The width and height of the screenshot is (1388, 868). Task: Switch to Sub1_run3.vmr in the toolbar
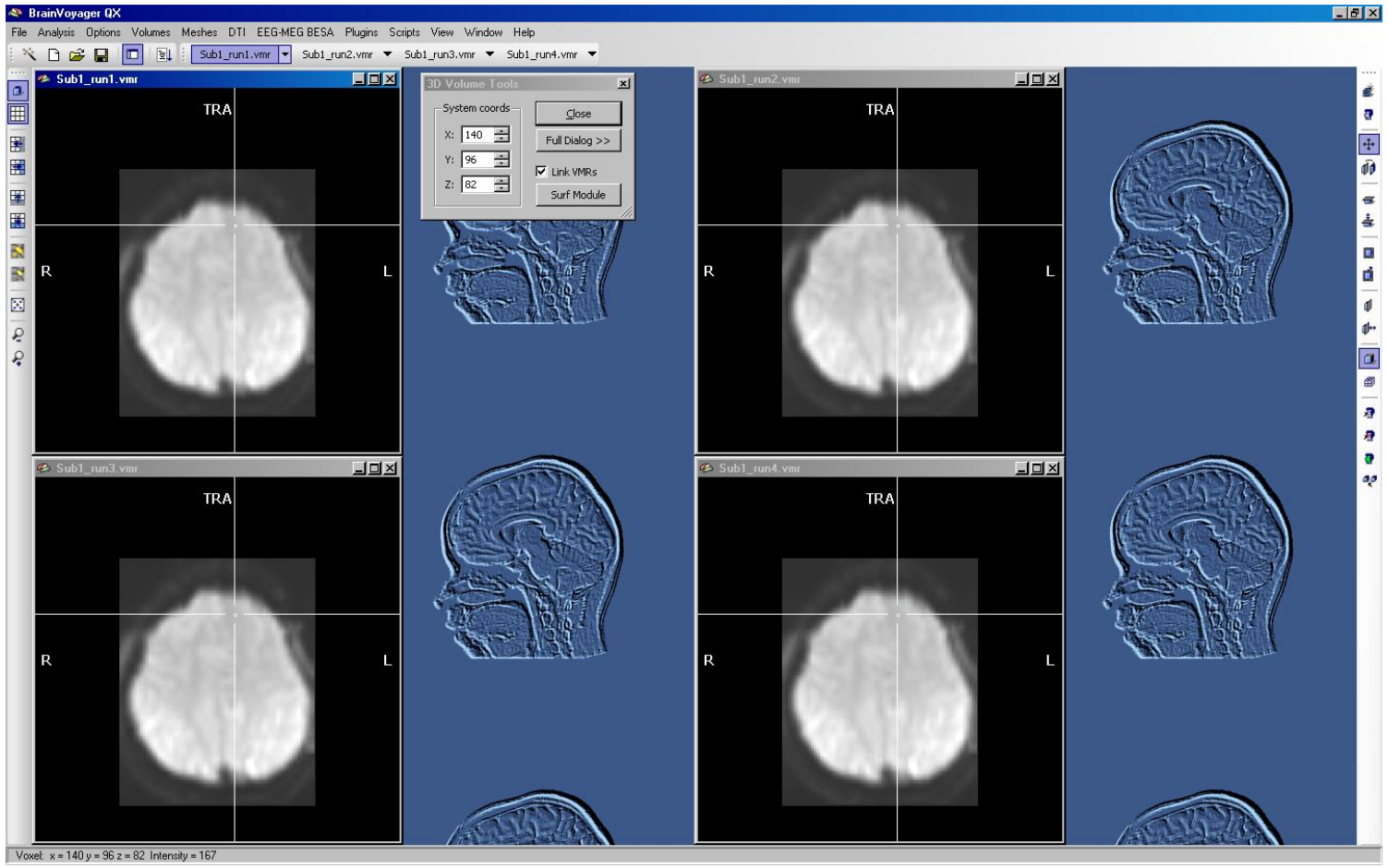(440, 54)
